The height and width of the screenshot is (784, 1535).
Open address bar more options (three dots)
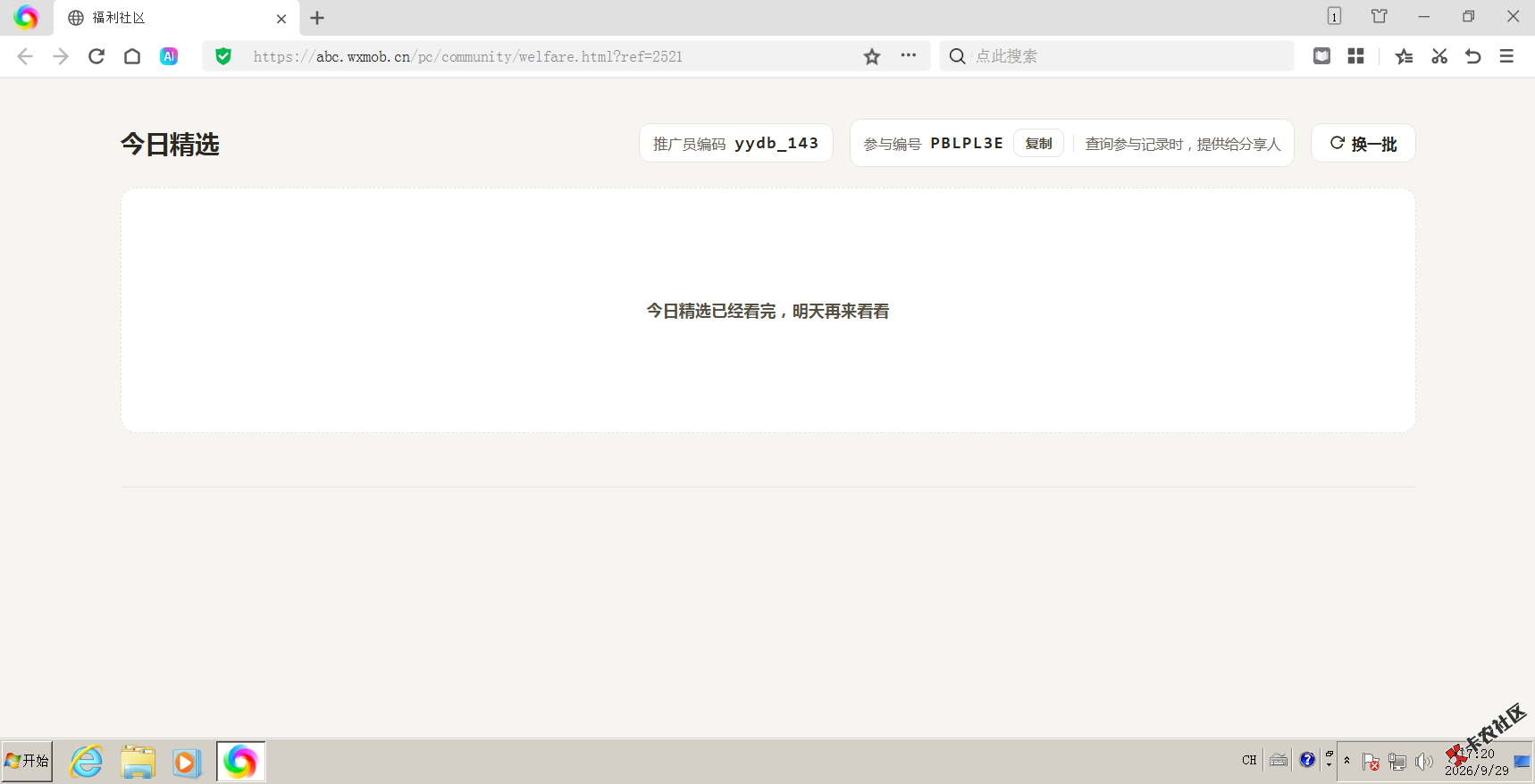coord(909,55)
